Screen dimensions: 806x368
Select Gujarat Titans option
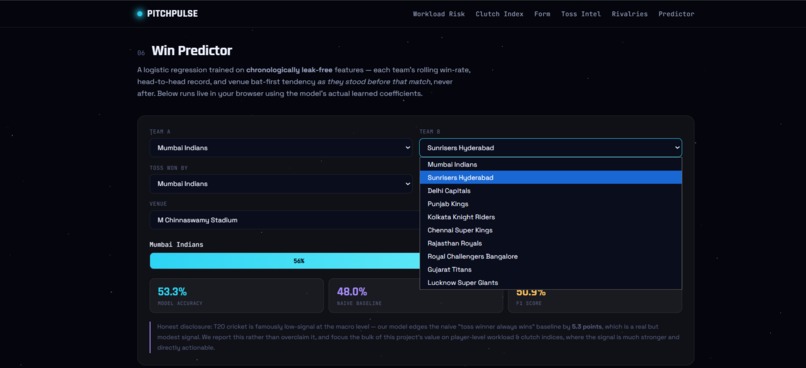click(551, 269)
